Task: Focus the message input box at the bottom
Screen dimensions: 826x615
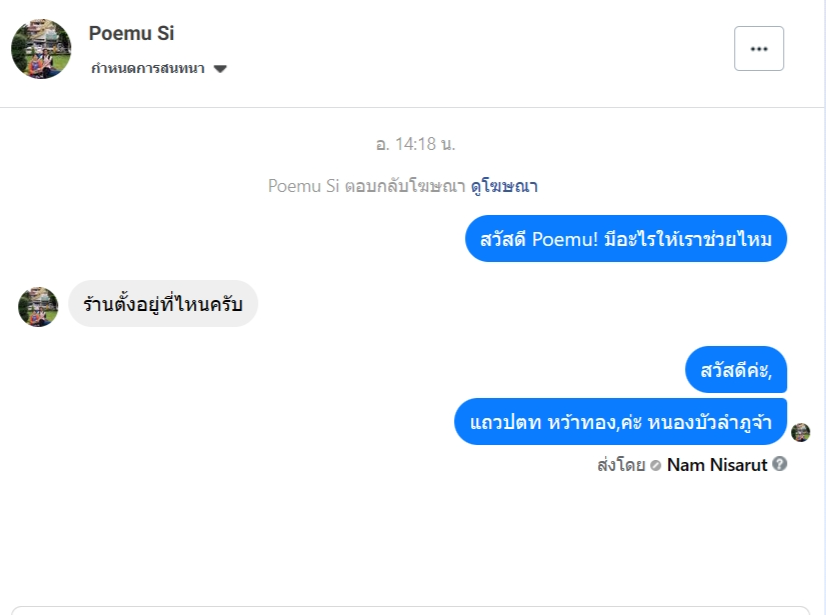Action: pyautogui.click(x=410, y=609)
